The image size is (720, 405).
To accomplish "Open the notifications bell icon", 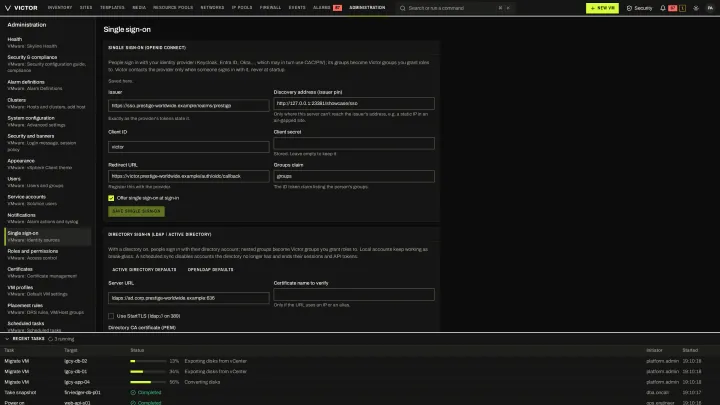I will coord(663,8).
